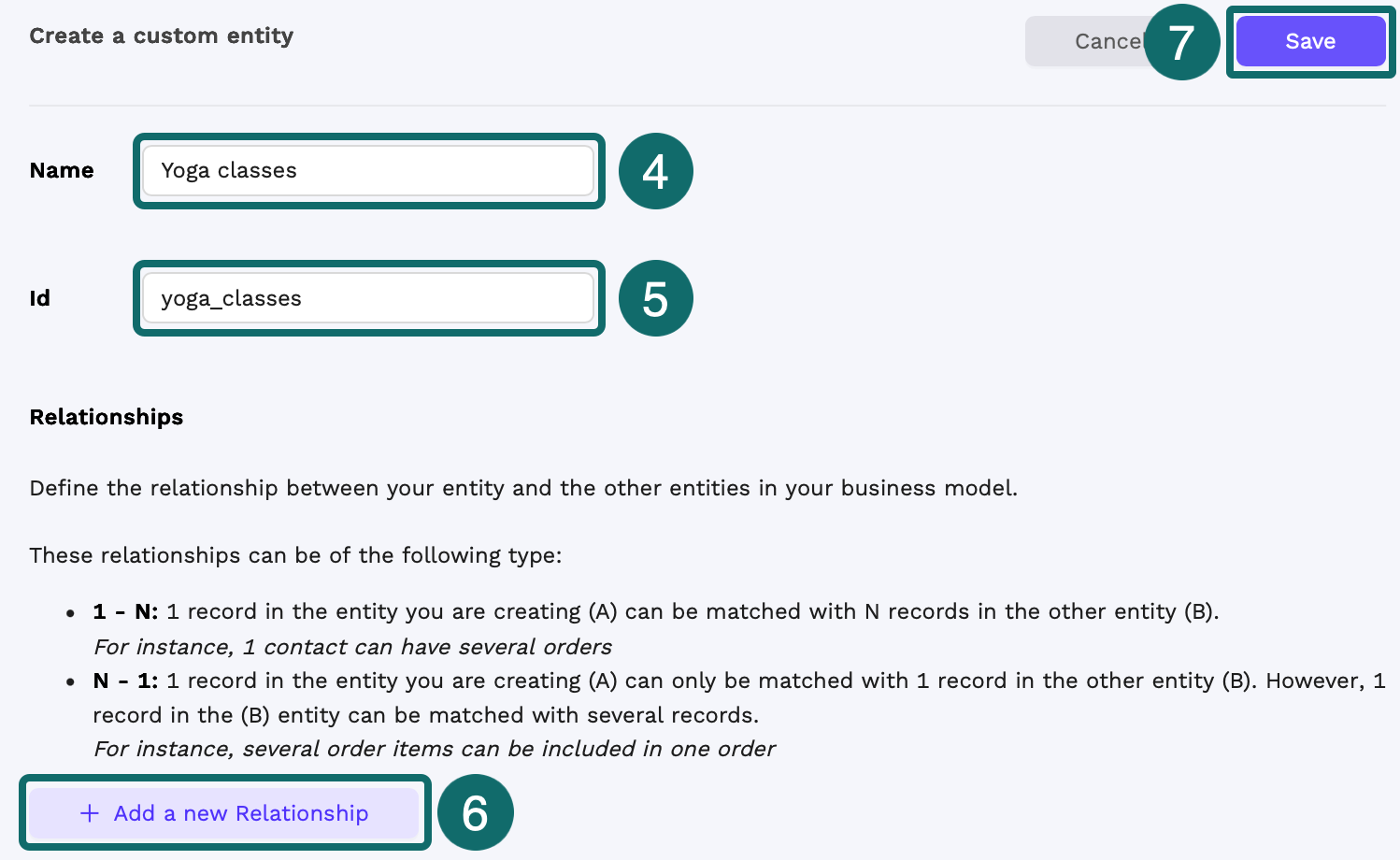Click the relationship definition description text
Viewport: 1400px width, 860px height.
pos(524,487)
